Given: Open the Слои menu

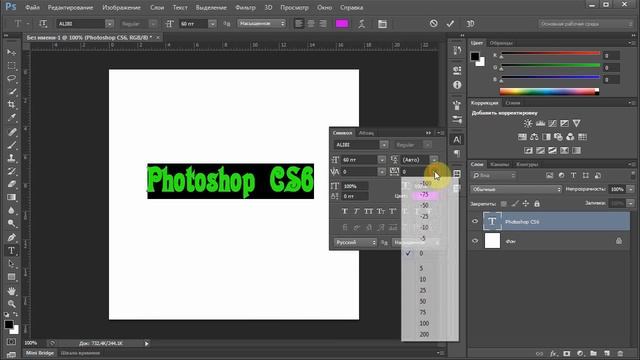Looking at the screenshot, I should click(157, 7).
